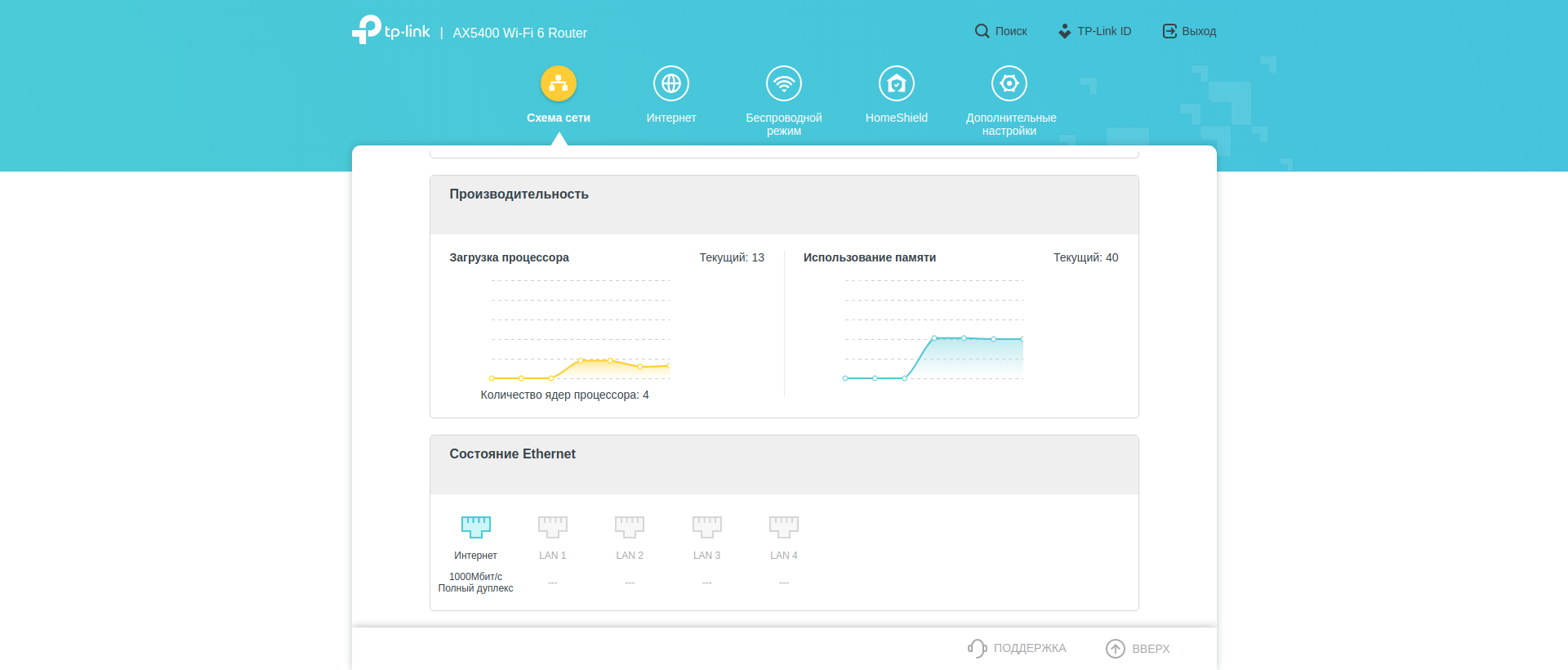Click the LAN 4 port icon
The image size is (1568, 670).
pyautogui.click(x=784, y=526)
